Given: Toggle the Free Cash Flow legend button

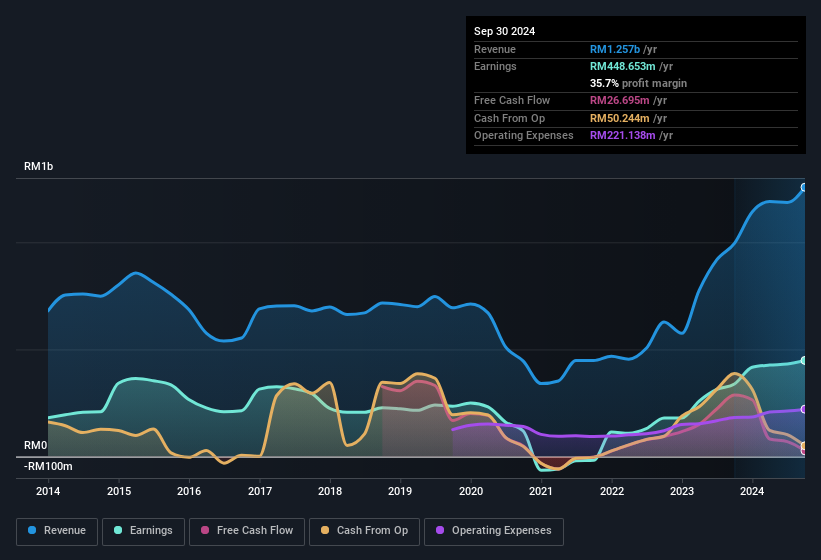Looking at the screenshot, I should [x=247, y=531].
